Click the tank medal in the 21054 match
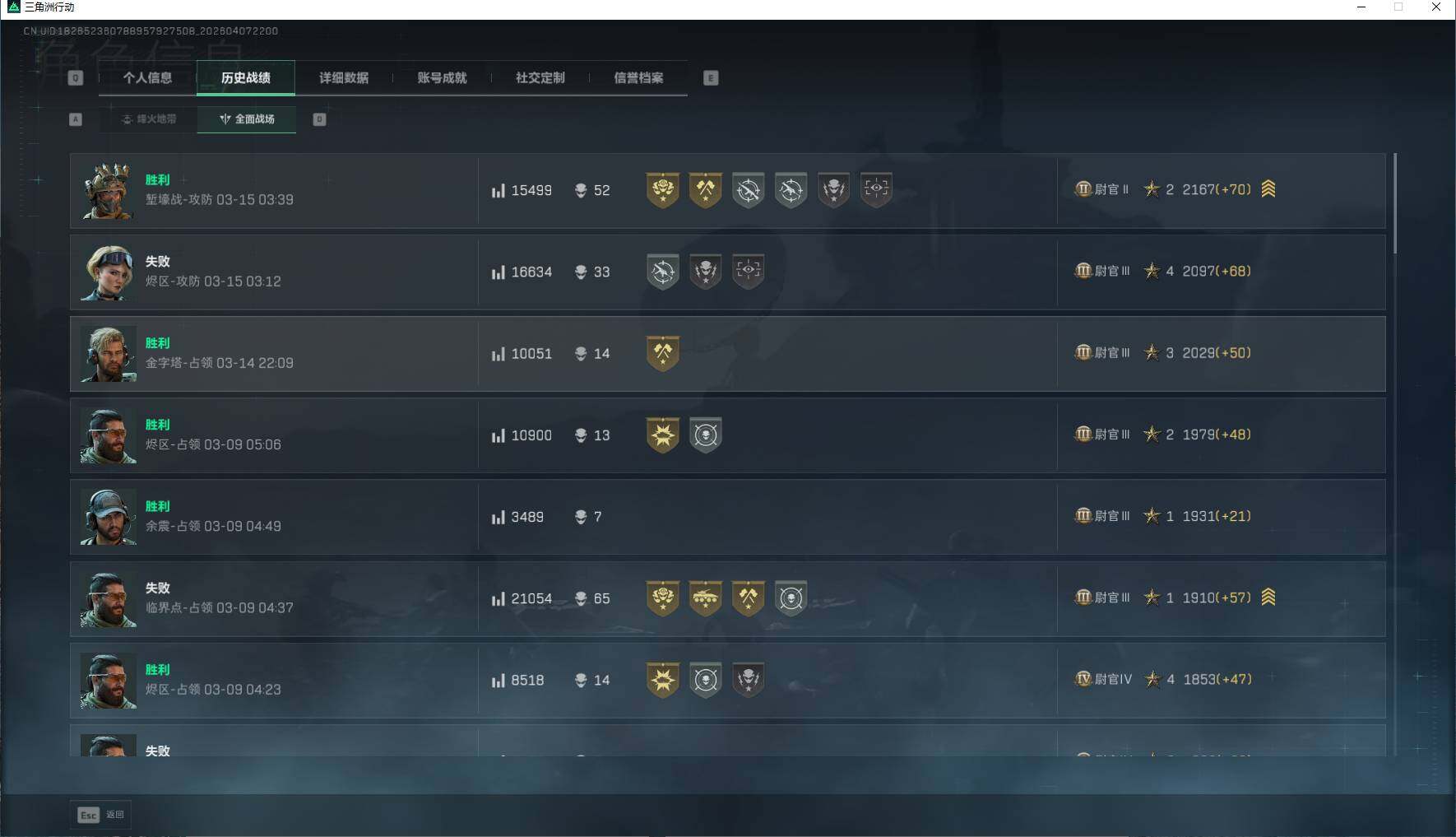 (705, 598)
